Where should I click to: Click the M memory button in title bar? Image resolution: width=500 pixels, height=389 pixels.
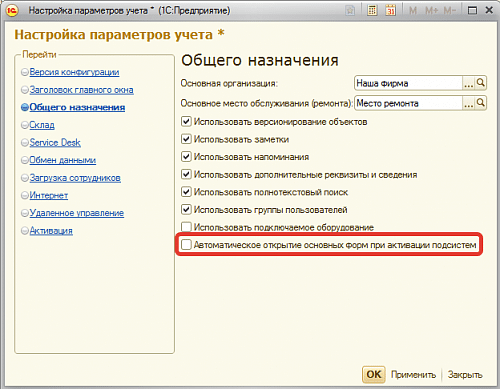tap(413, 11)
